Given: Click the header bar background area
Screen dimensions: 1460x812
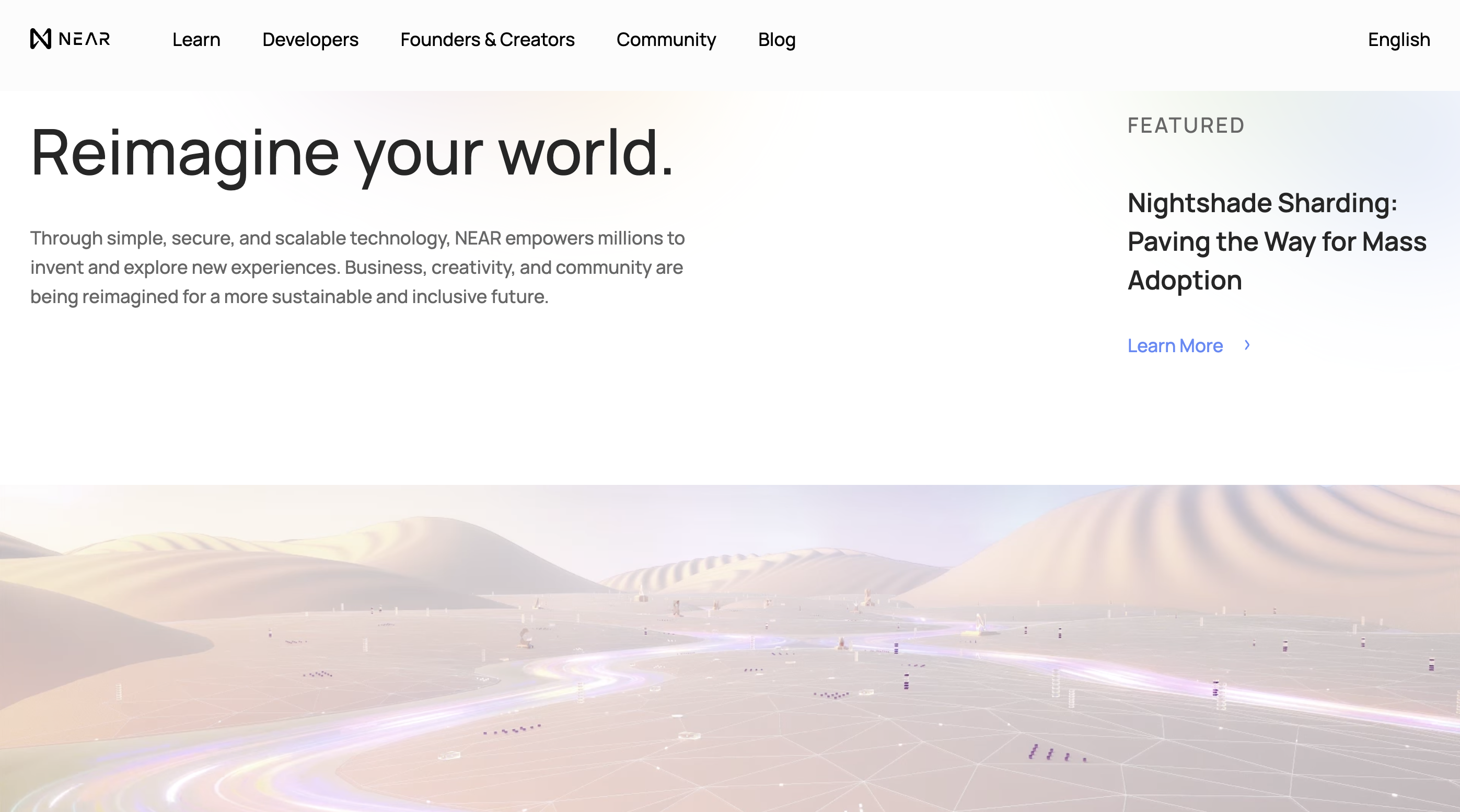Looking at the screenshot, I should click(x=1020, y=39).
